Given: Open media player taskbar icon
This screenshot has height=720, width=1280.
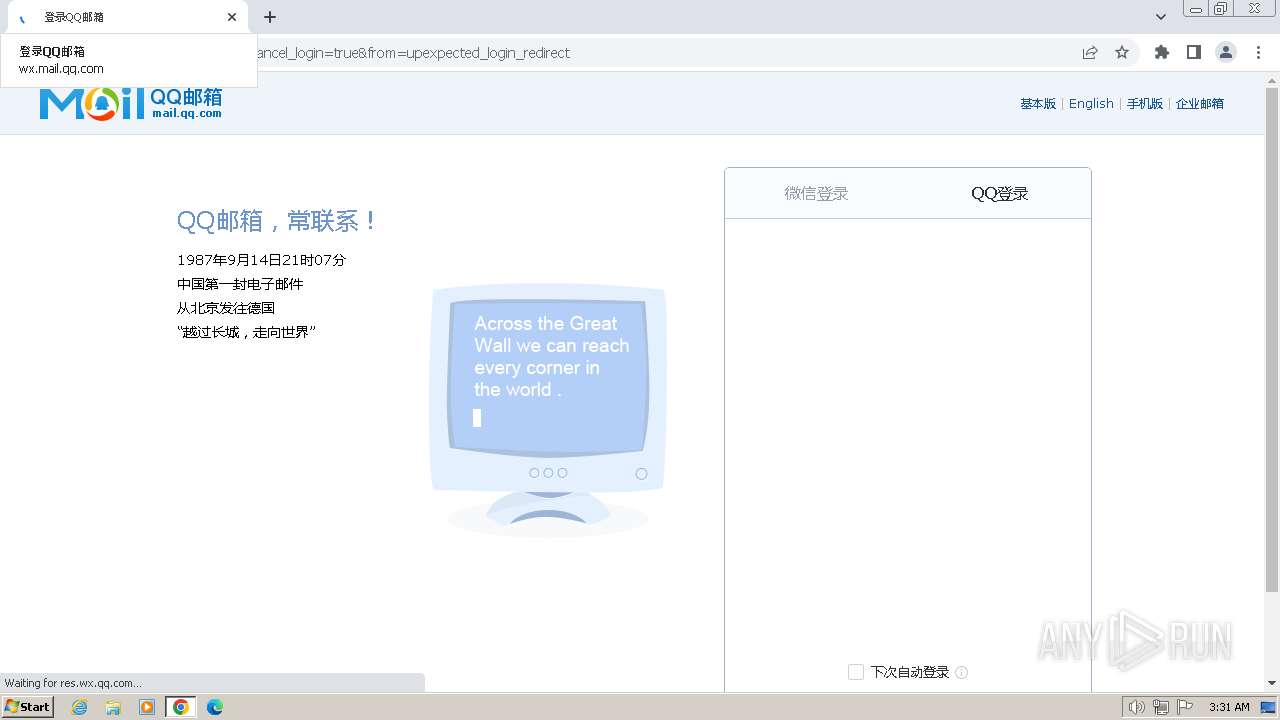Looking at the screenshot, I should coord(147,707).
